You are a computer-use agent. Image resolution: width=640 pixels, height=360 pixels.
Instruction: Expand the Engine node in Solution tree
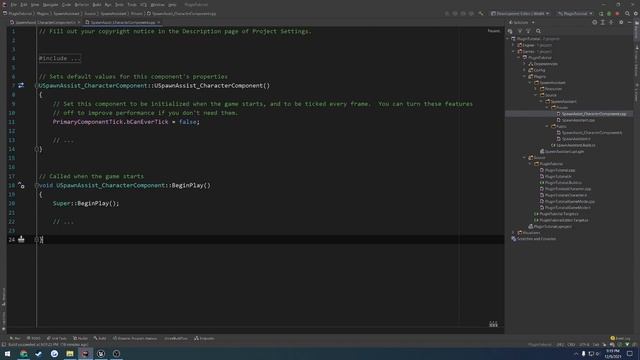point(514,45)
